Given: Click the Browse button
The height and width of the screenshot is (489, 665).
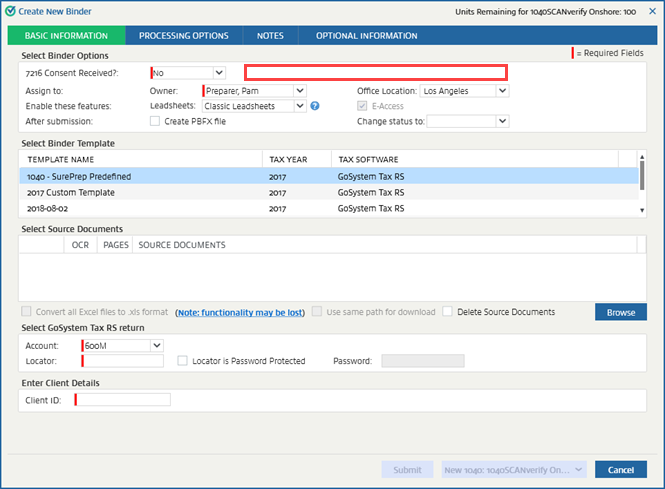Looking at the screenshot, I should pos(620,312).
